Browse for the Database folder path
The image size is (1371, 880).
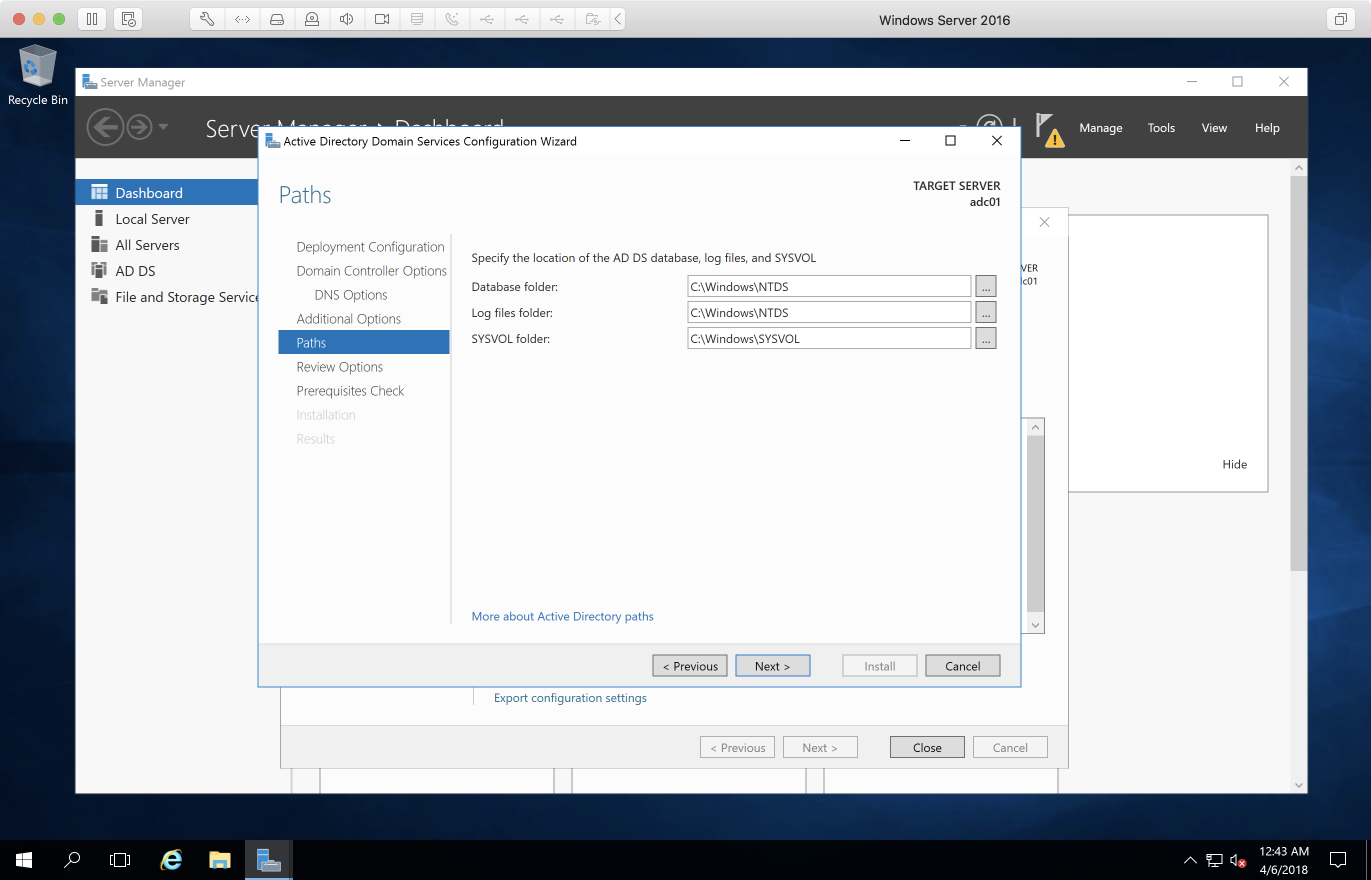pos(985,287)
